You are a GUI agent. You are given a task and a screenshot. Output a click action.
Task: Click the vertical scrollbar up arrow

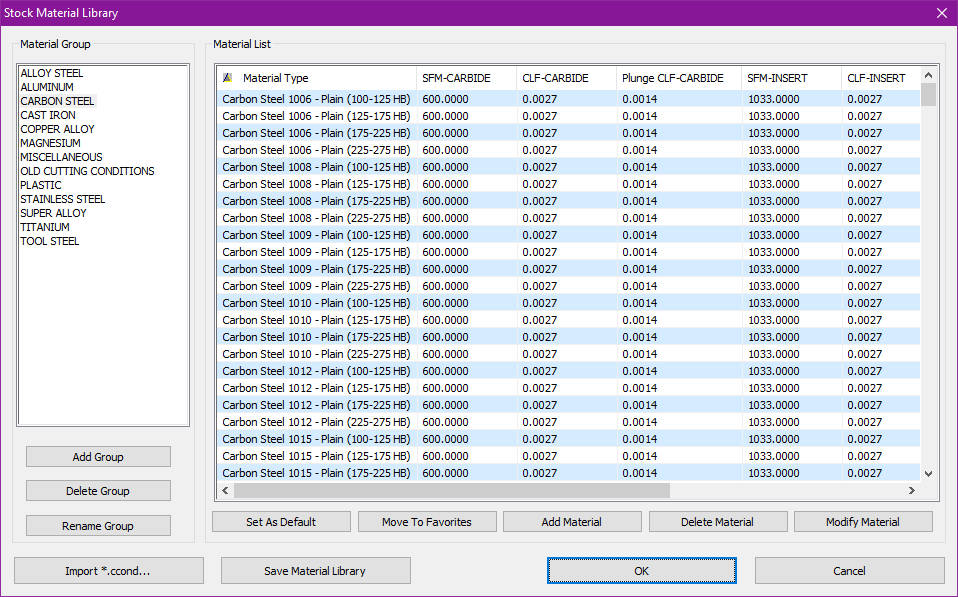coord(928,74)
